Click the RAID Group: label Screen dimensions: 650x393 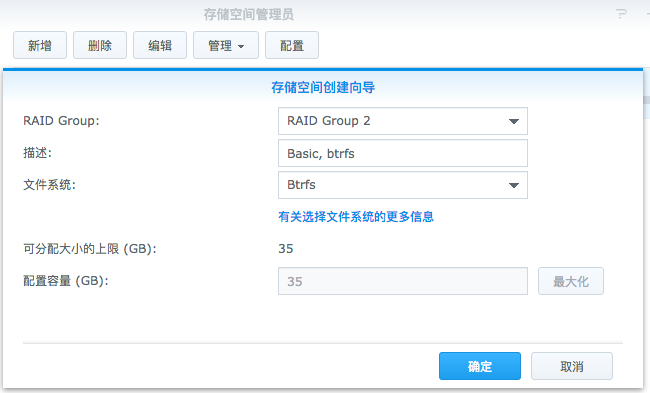(x=61, y=121)
